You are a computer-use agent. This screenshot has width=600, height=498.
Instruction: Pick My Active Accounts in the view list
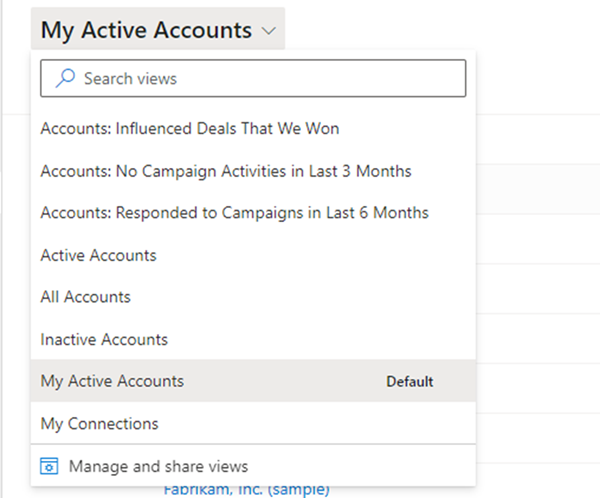[112, 381]
